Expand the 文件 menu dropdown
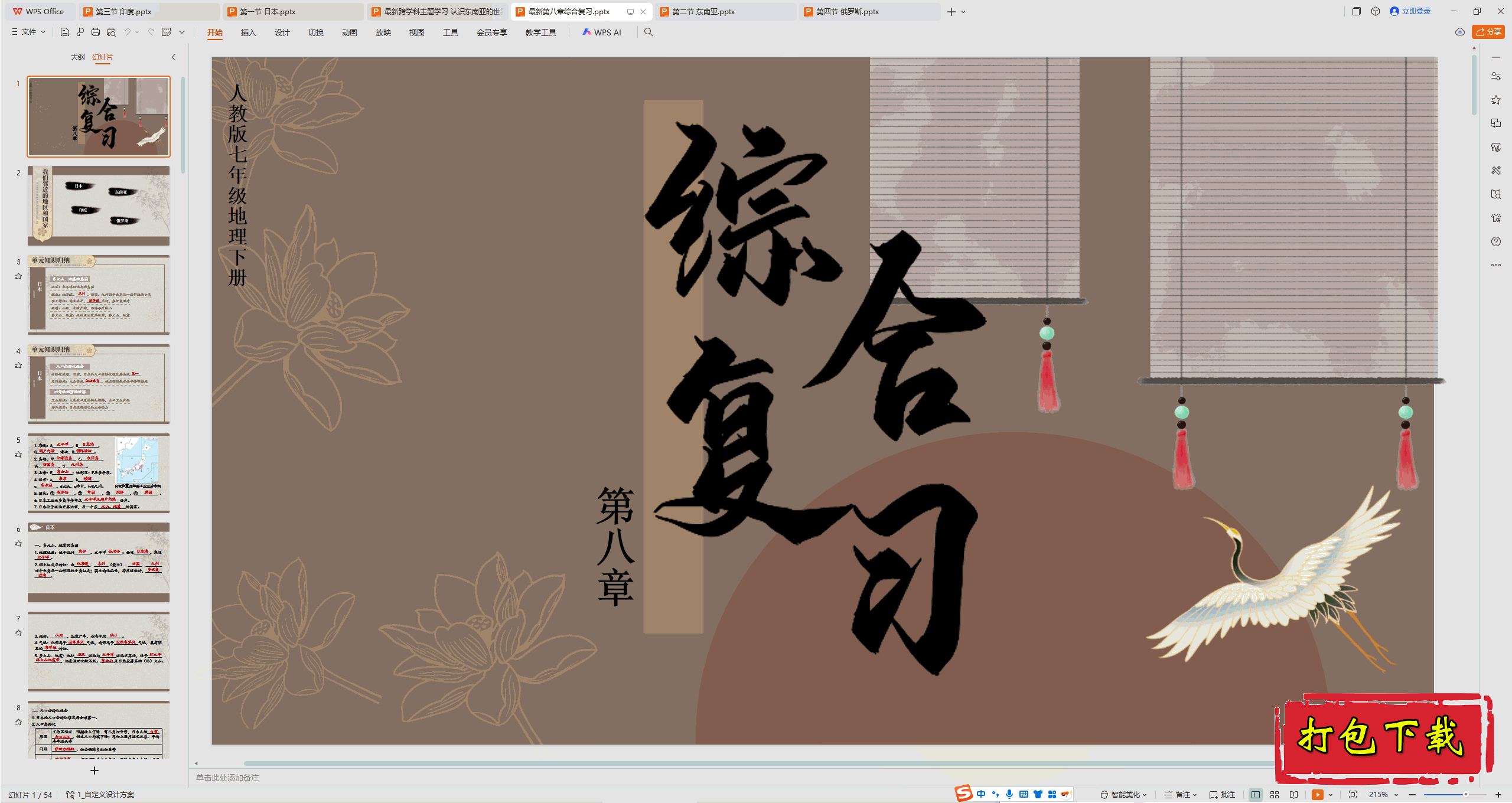 (x=29, y=32)
